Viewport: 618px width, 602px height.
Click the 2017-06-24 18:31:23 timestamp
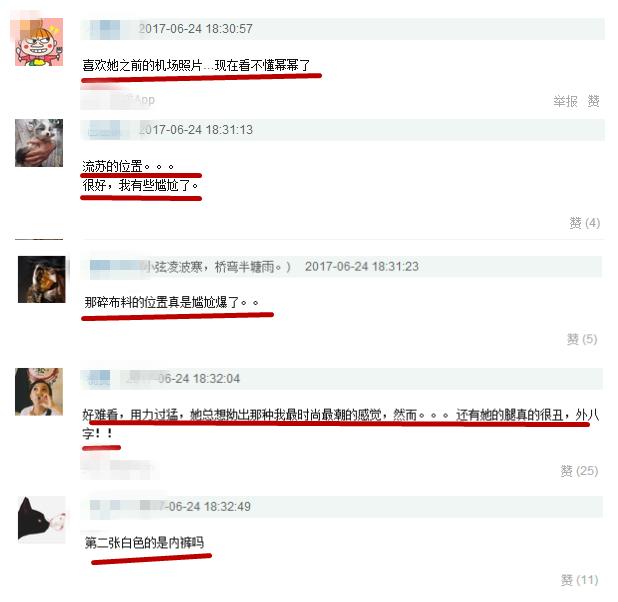click(x=362, y=267)
